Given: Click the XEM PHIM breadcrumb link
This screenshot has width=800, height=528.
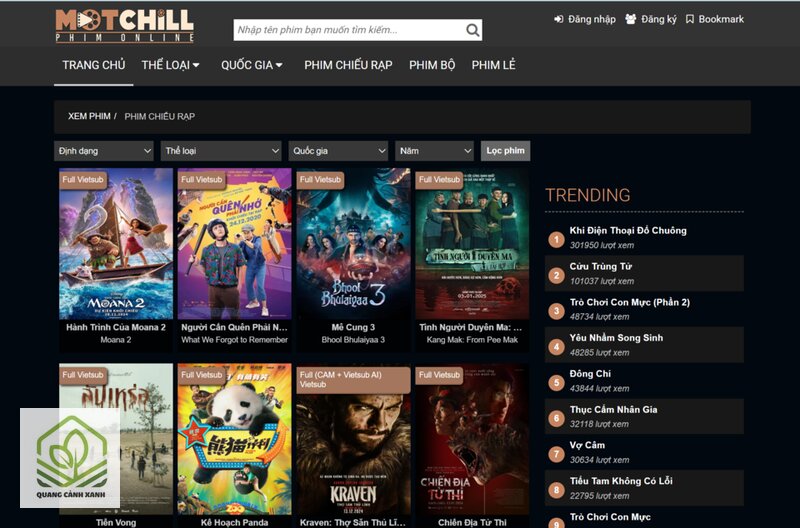Looking at the screenshot, I should click(89, 116).
